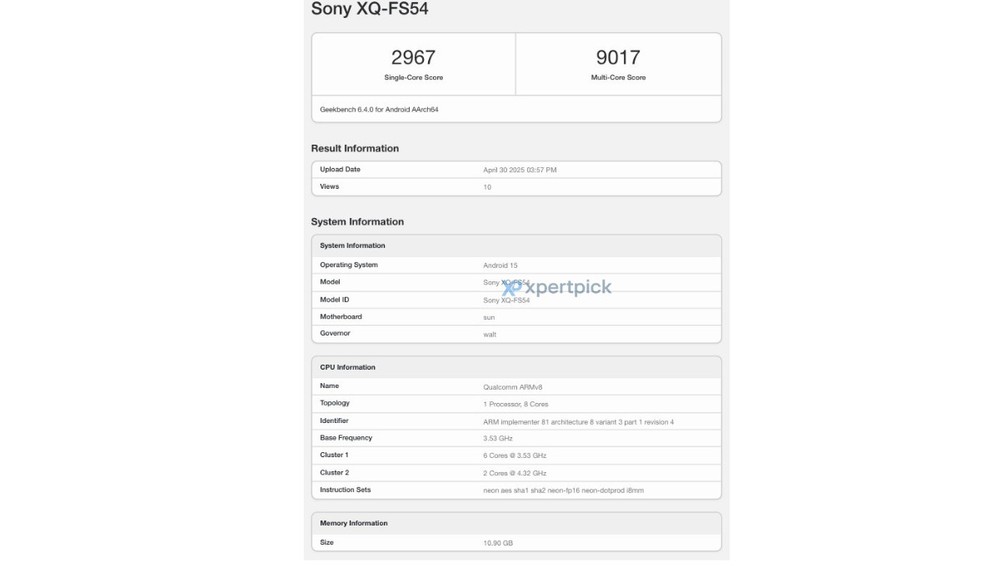Click the Multi-Core Score label
This screenshot has height=567, width=1000.
point(618,77)
